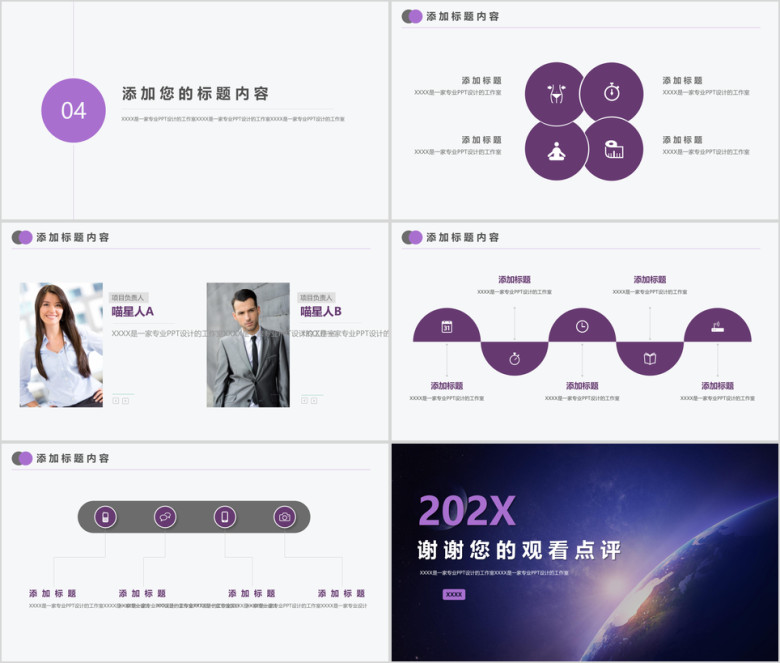780x663 pixels.
Task: Click the 添加标题内容 header on the team members slide
Action: tap(73, 237)
